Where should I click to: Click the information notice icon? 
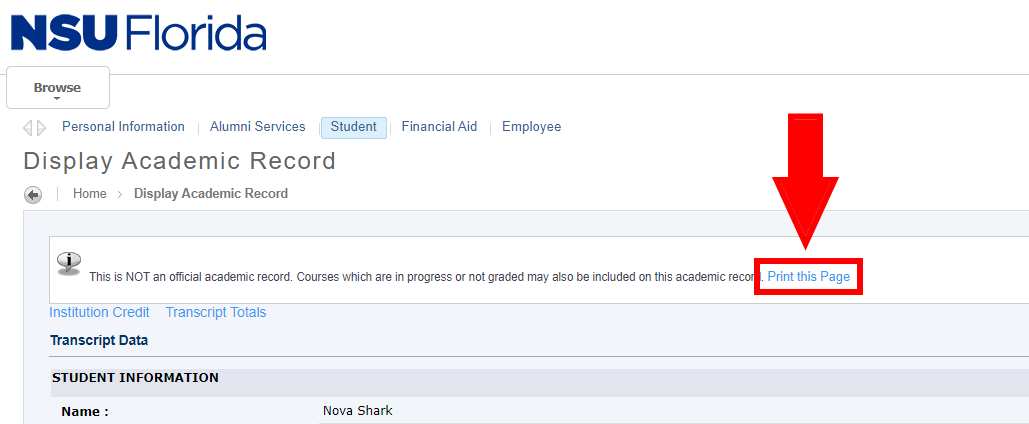[69, 262]
